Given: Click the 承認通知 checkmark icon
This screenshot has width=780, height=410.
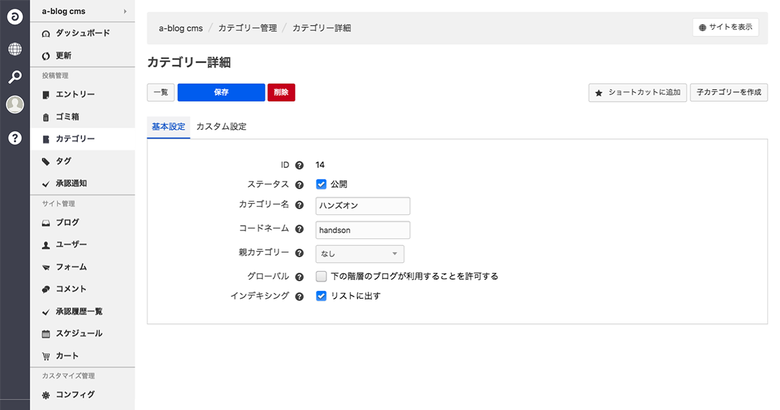Looking at the screenshot, I should 46,184.
